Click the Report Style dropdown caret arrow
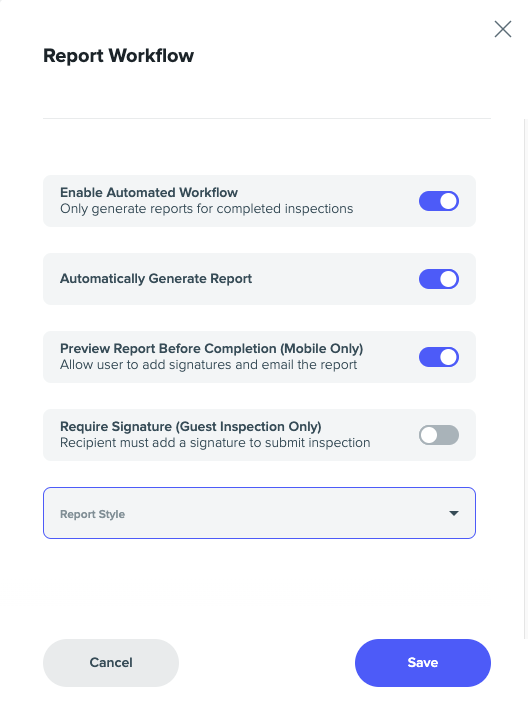 (x=454, y=513)
